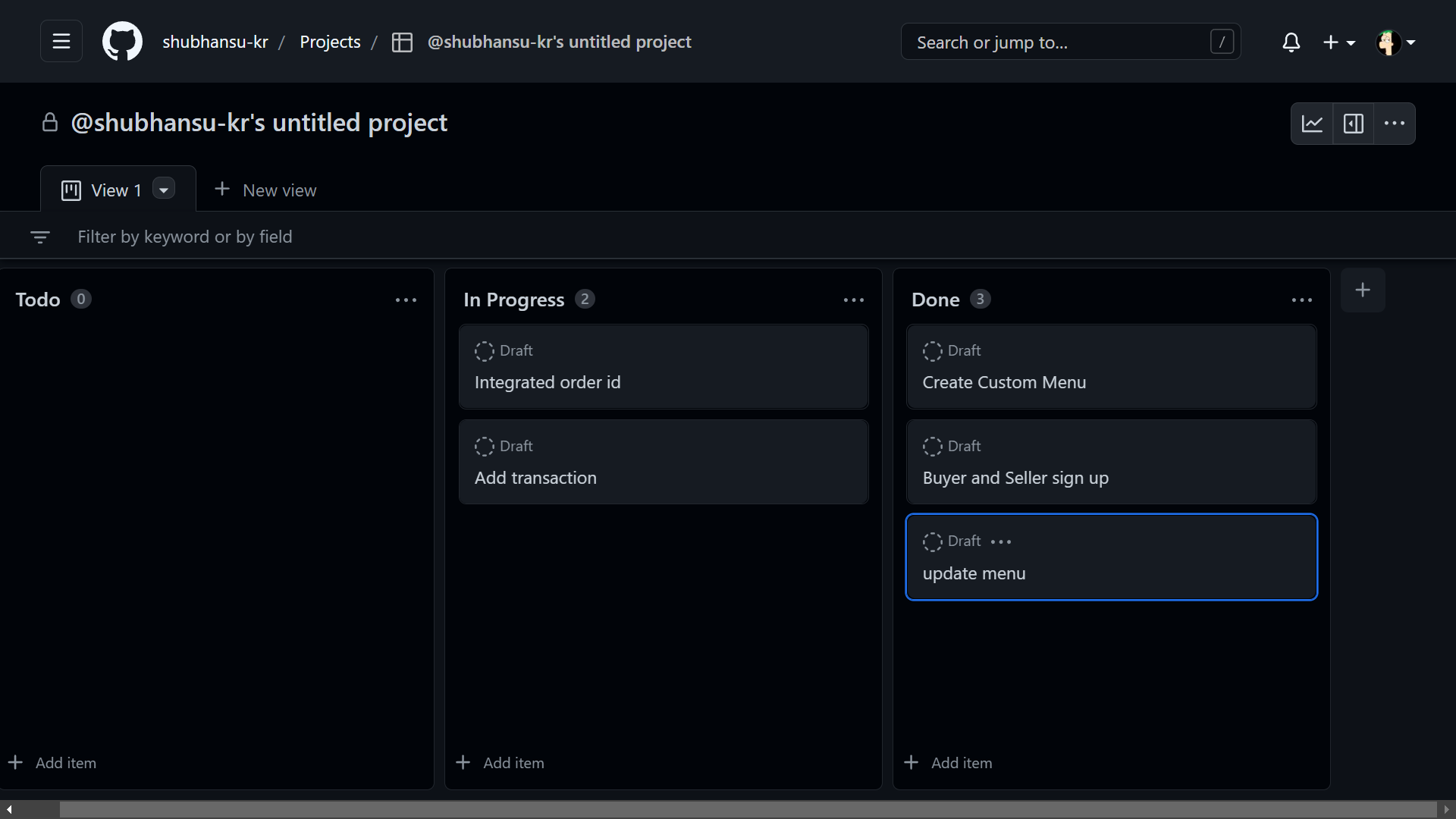
Task: Click the filter lines icon
Action: pyautogui.click(x=39, y=237)
